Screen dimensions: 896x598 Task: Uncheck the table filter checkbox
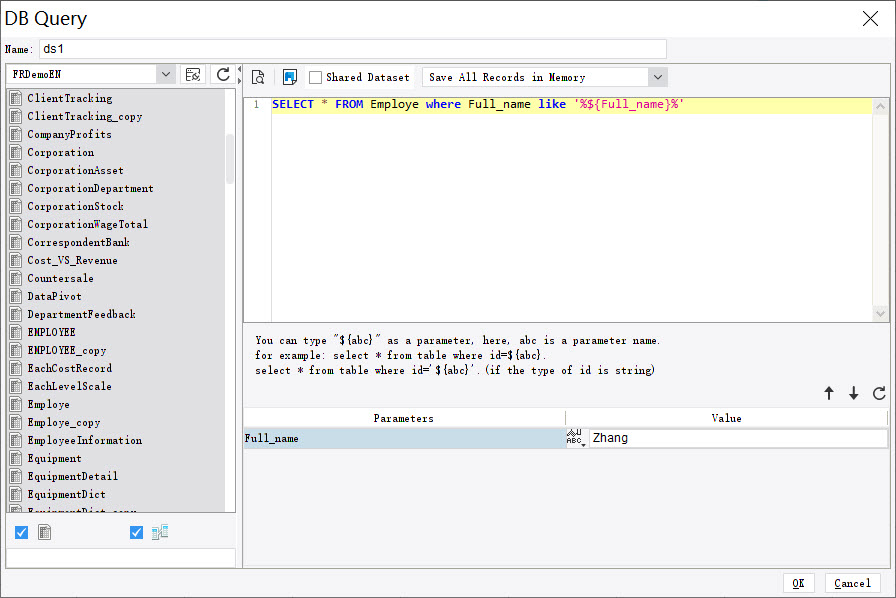[22, 532]
